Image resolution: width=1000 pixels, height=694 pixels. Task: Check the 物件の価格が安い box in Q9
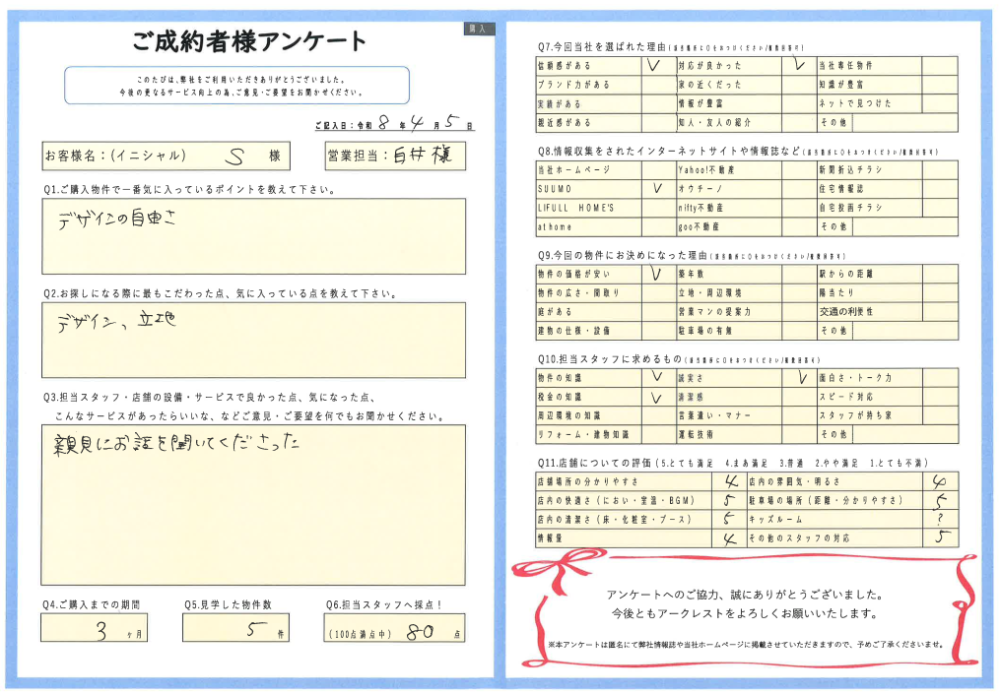coord(657,273)
